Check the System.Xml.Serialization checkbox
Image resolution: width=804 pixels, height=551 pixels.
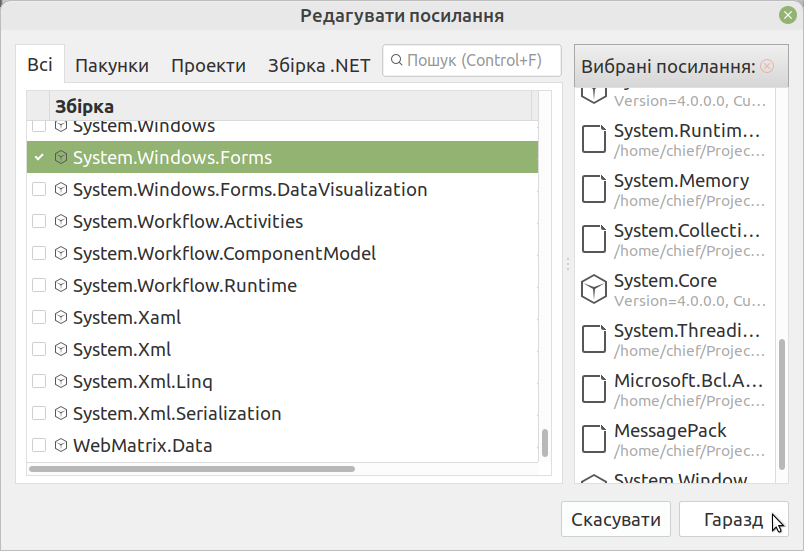39,413
